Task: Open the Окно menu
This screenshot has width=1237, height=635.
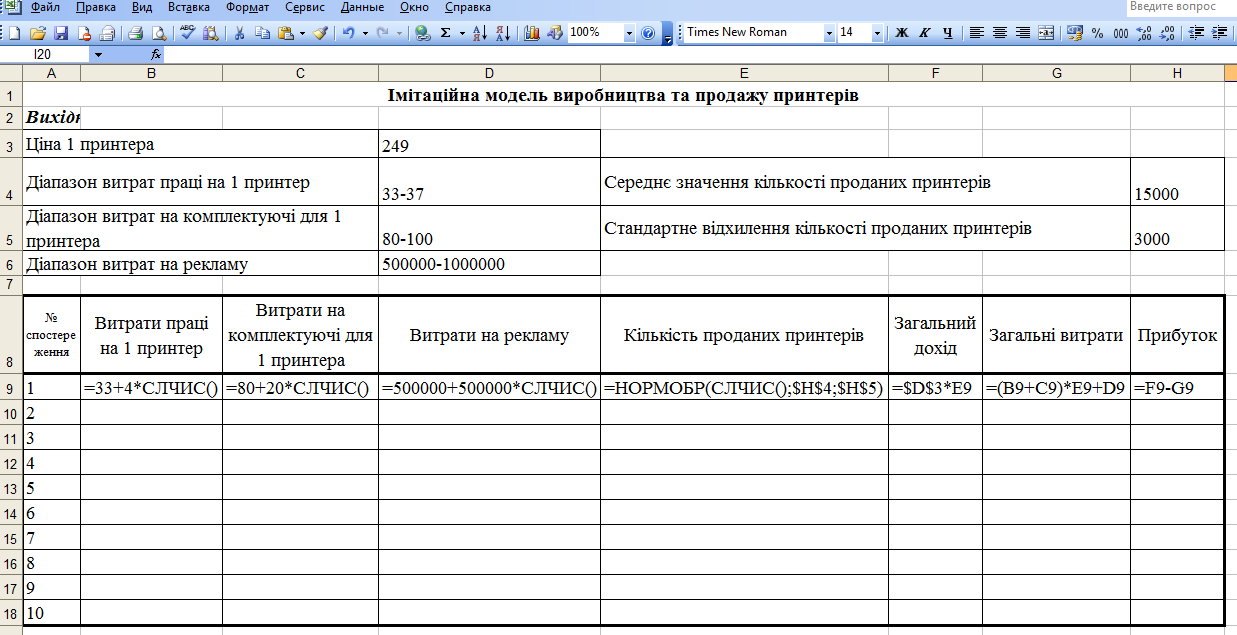Action: 414,7
